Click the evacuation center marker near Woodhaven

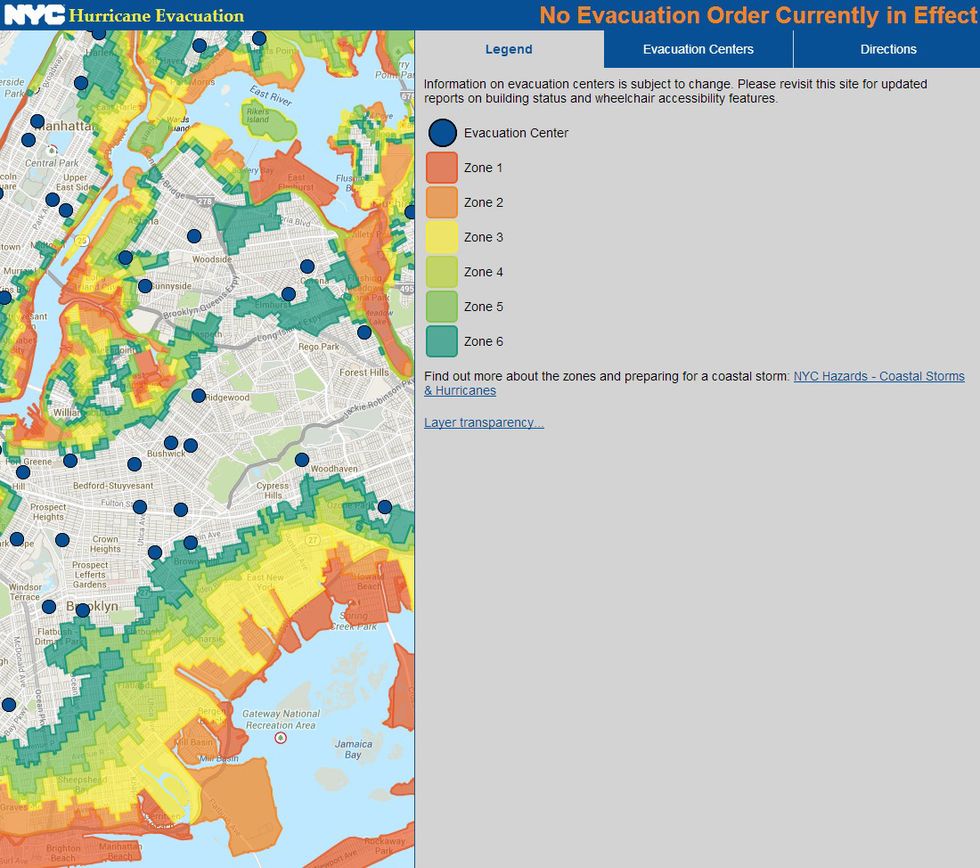tap(302, 460)
